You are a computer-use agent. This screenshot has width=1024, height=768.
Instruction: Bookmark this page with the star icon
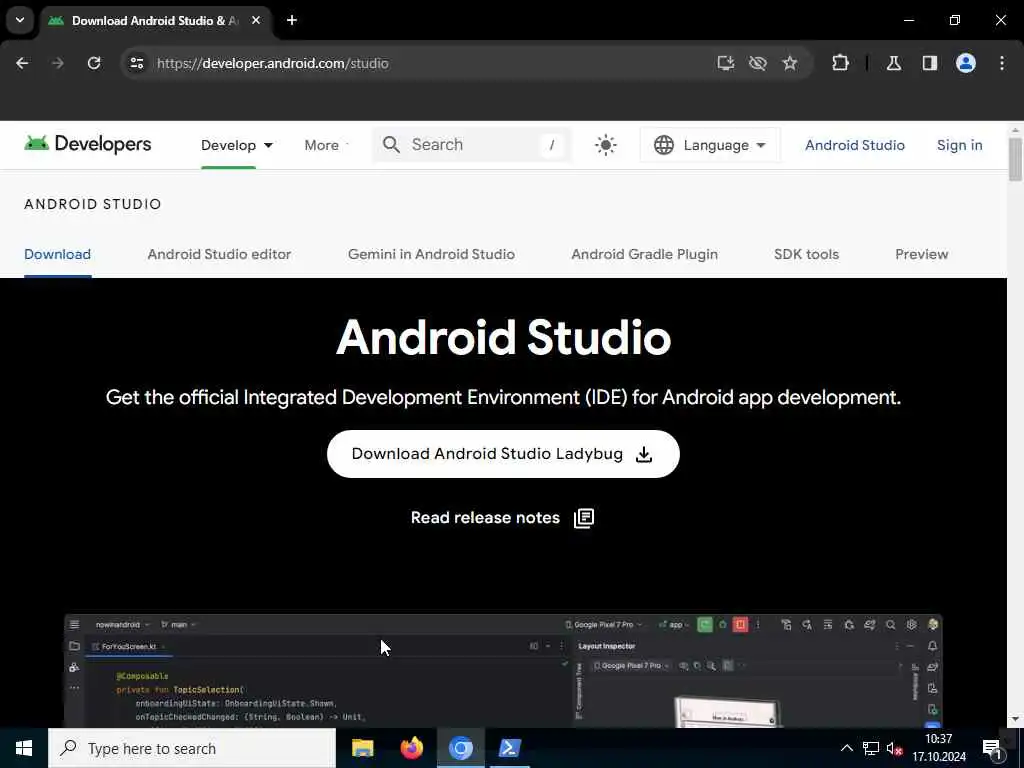tap(790, 63)
